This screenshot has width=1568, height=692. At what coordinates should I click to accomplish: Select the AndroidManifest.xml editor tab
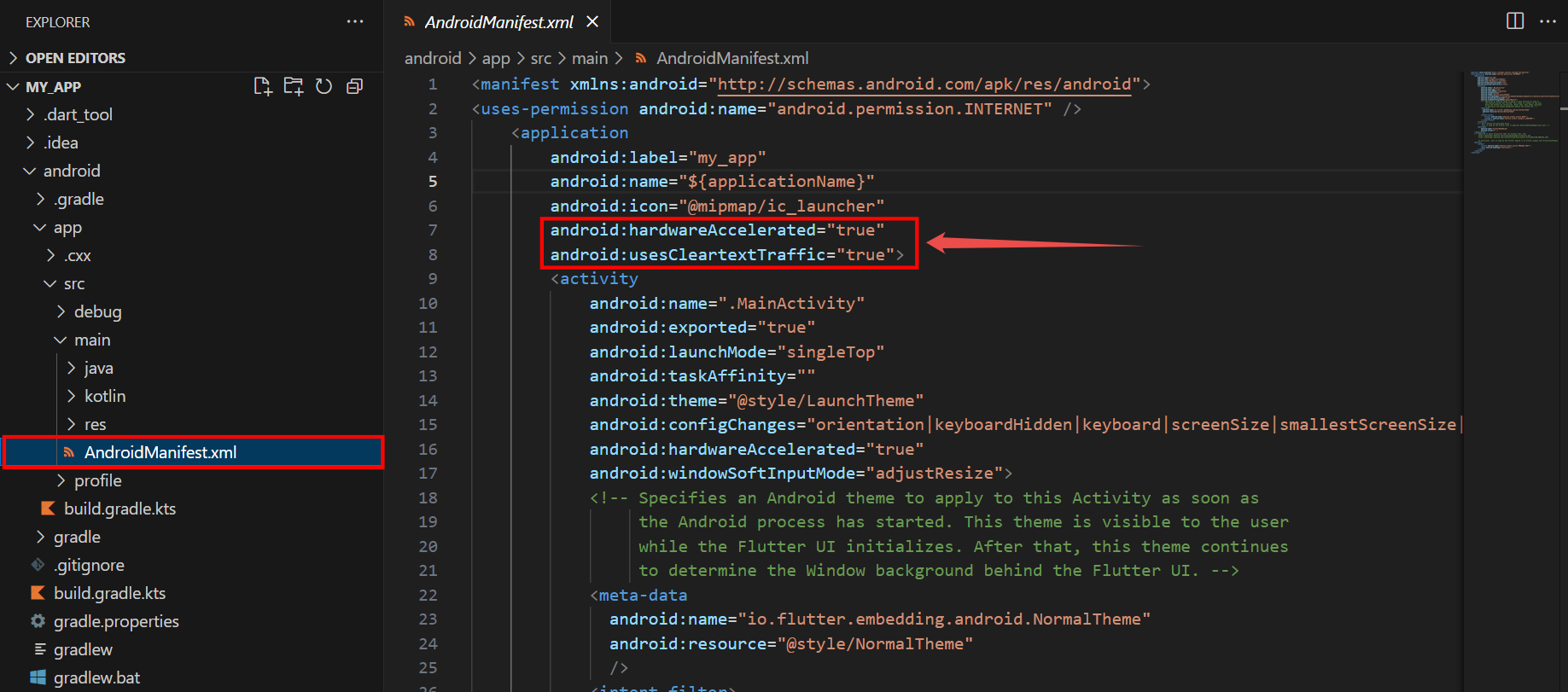[x=498, y=21]
